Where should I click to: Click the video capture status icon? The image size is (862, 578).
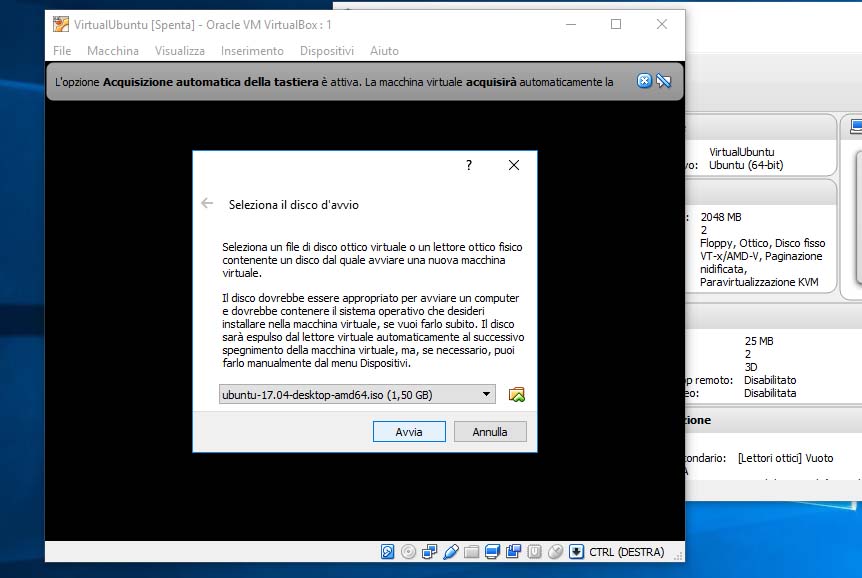click(x=513, y=552)
